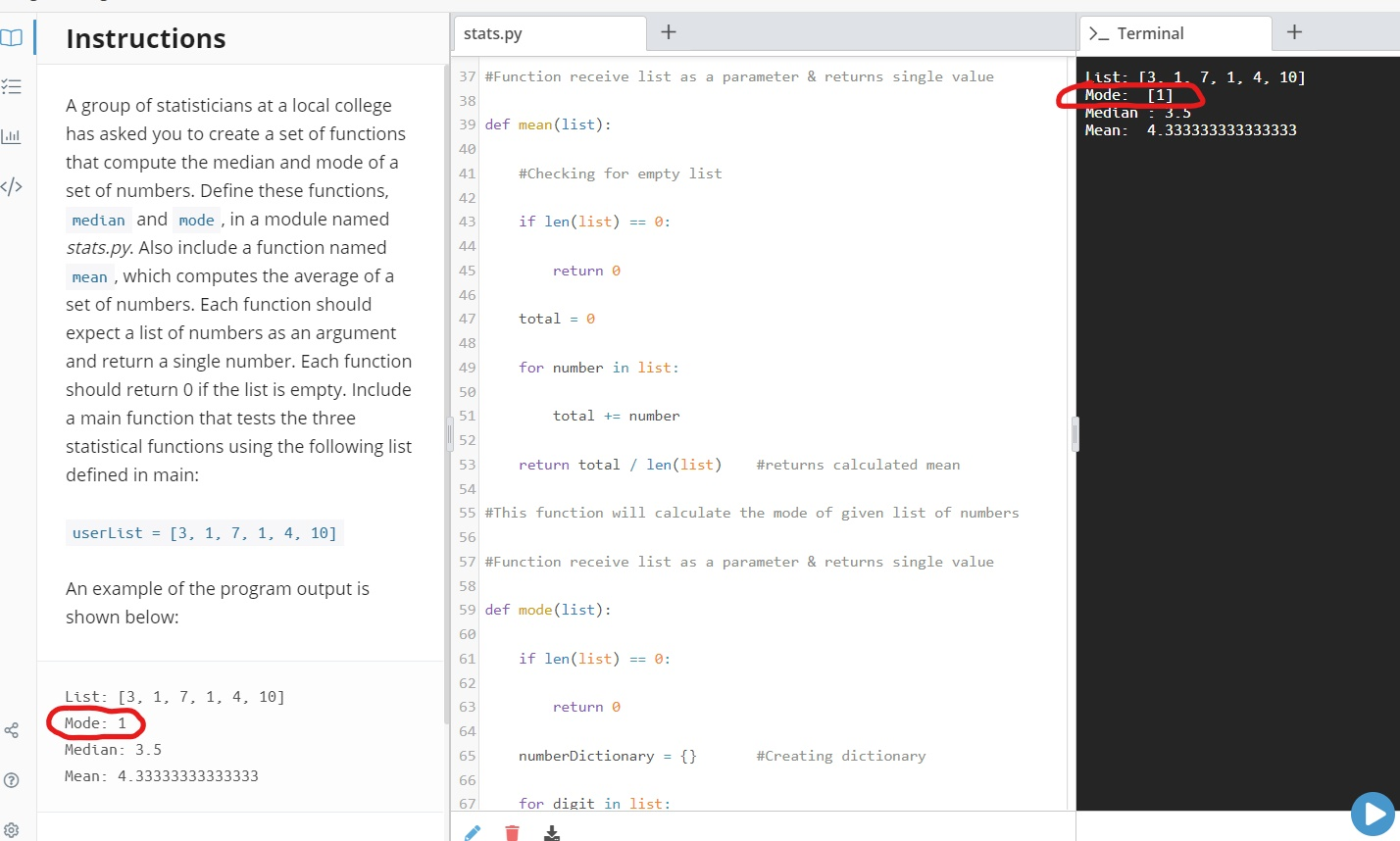Click the 'return total / len(list)' line

(621, 465)
